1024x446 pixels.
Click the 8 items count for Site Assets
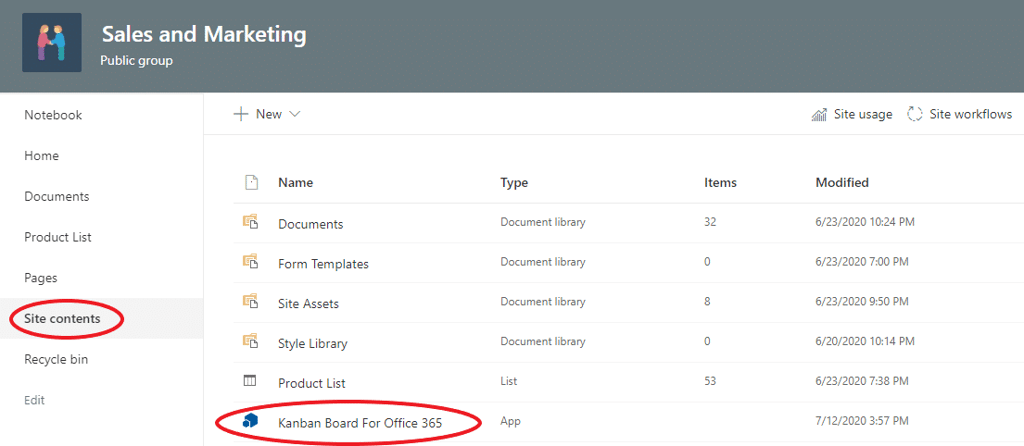[708, 302]
